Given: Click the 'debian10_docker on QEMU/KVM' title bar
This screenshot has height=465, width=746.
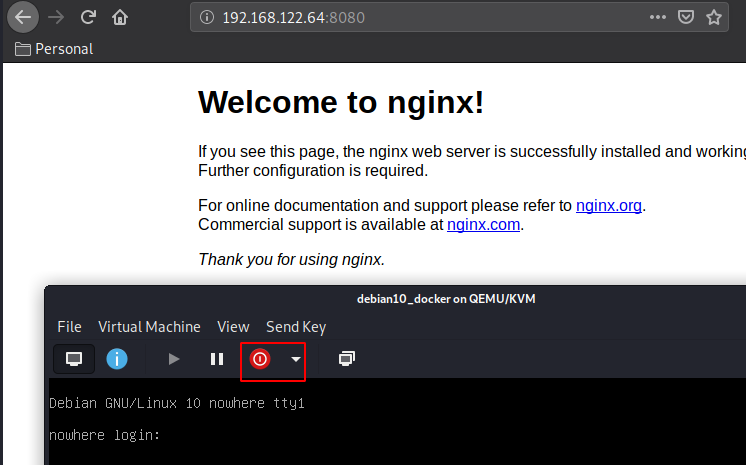Looking at the screenshot, I should pyautogui.click(x=446, y=299).
